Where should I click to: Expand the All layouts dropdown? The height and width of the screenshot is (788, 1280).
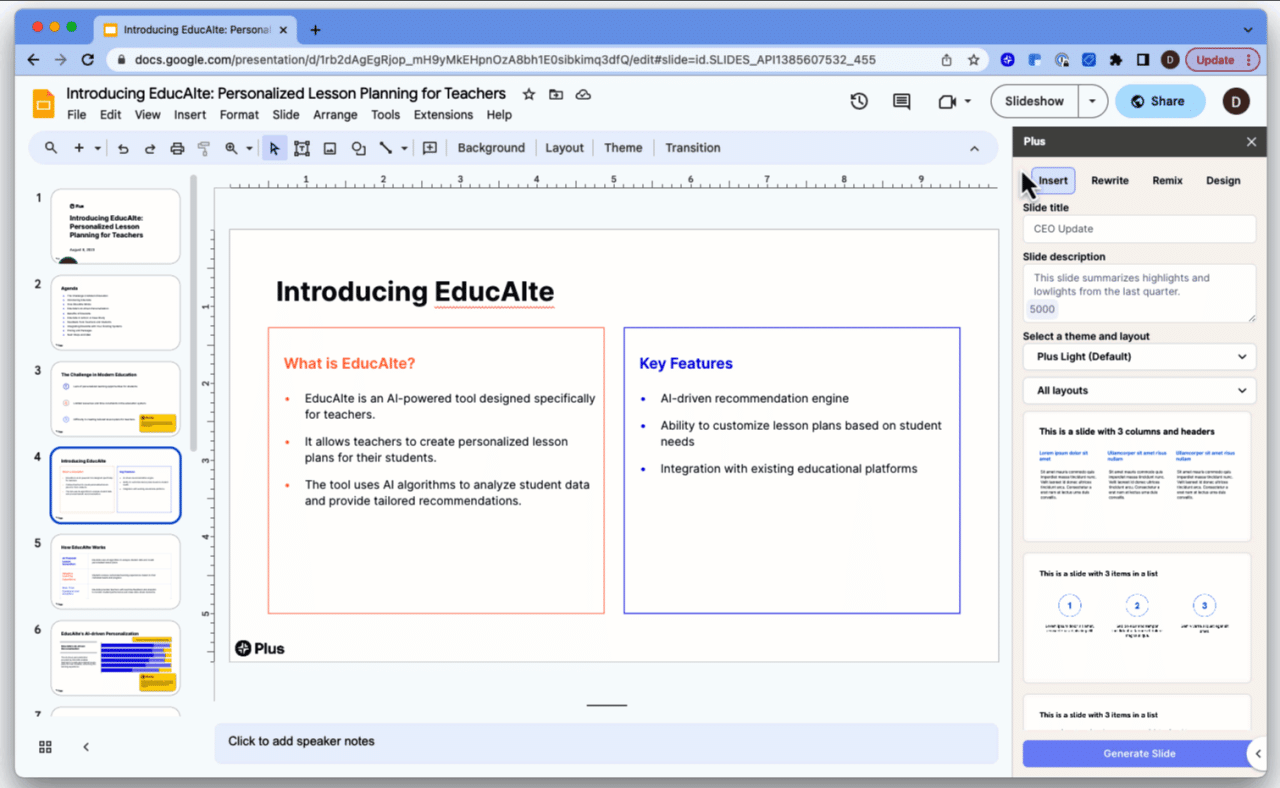click(1138, 390)
